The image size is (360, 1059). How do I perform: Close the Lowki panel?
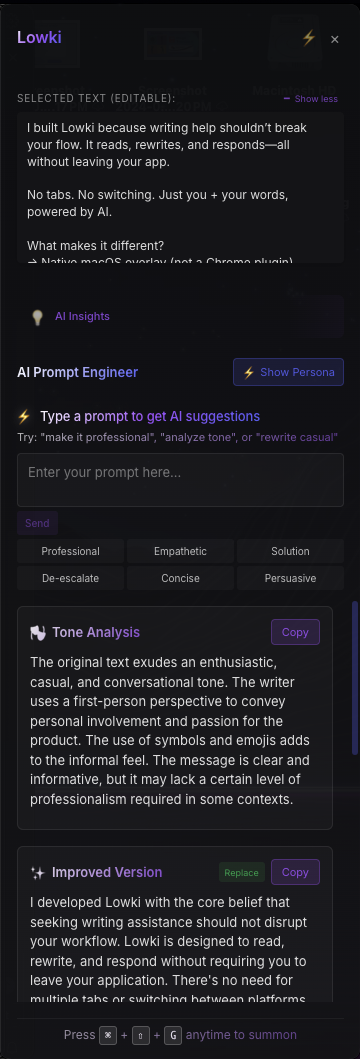coord(334,40)
